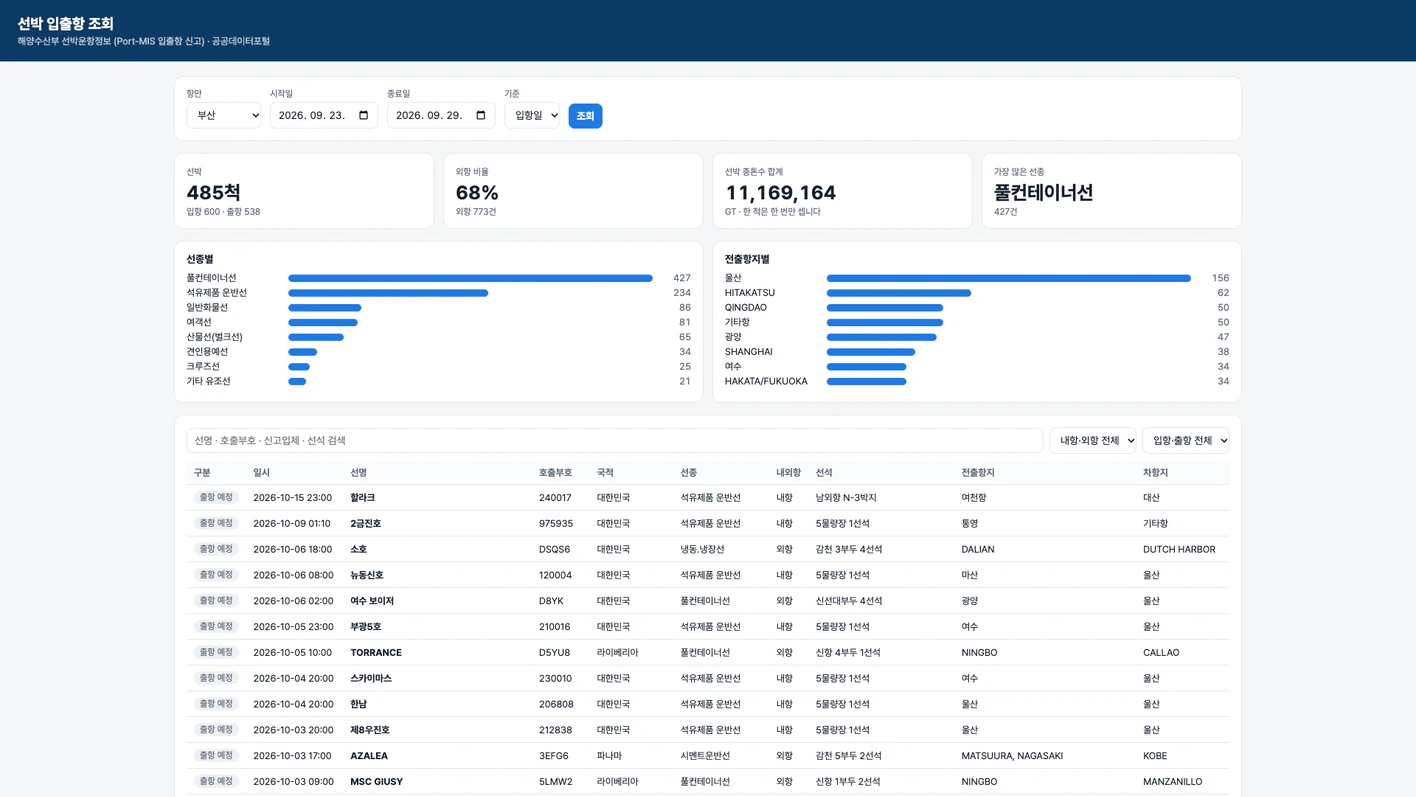Click the 시작일 date field 2026. 09. 23.
This screenshot has width=1416, height=797.
(324, 115)
